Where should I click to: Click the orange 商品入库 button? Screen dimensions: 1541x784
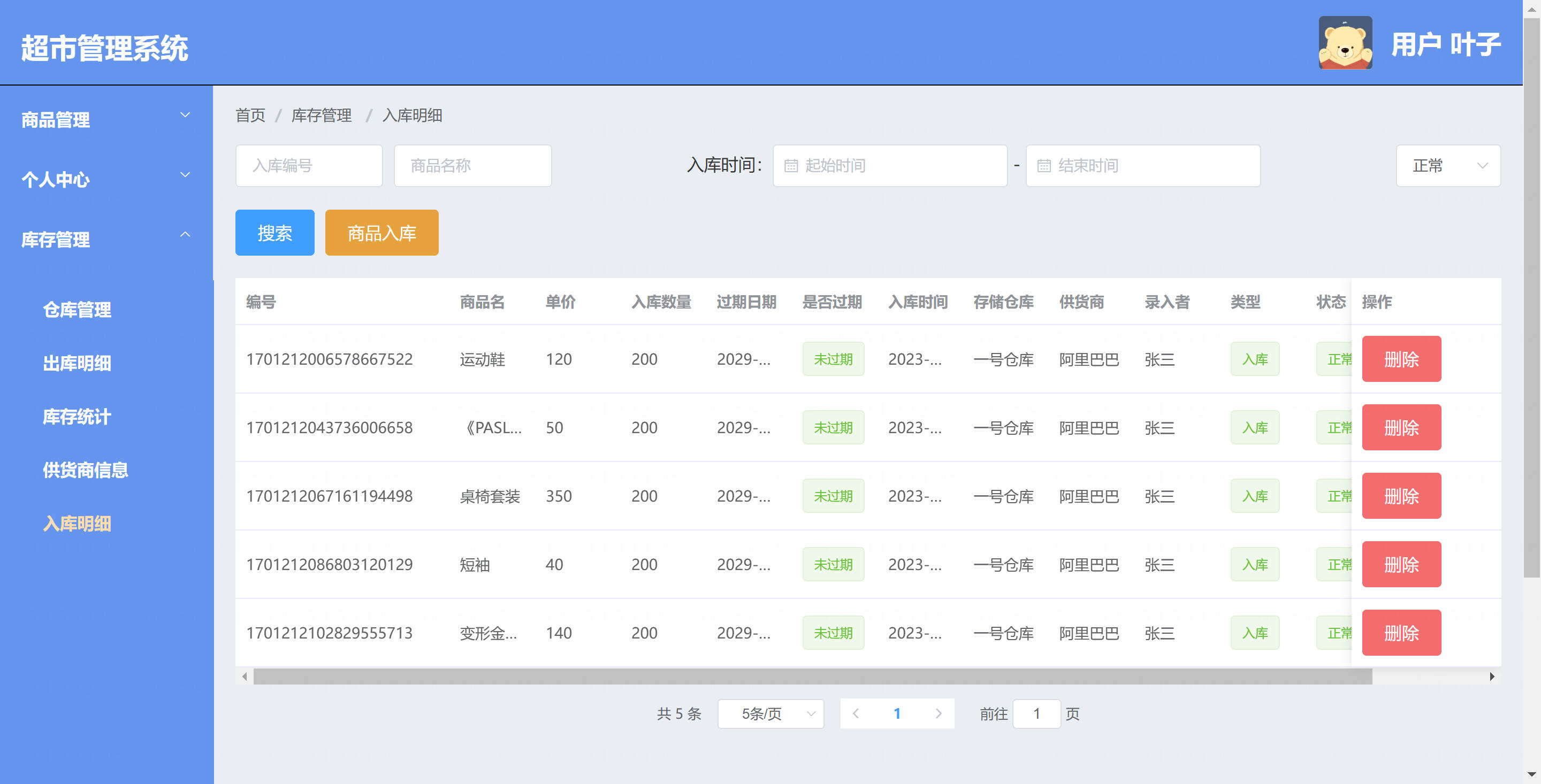pyautogui.click(x=382, y=233)
